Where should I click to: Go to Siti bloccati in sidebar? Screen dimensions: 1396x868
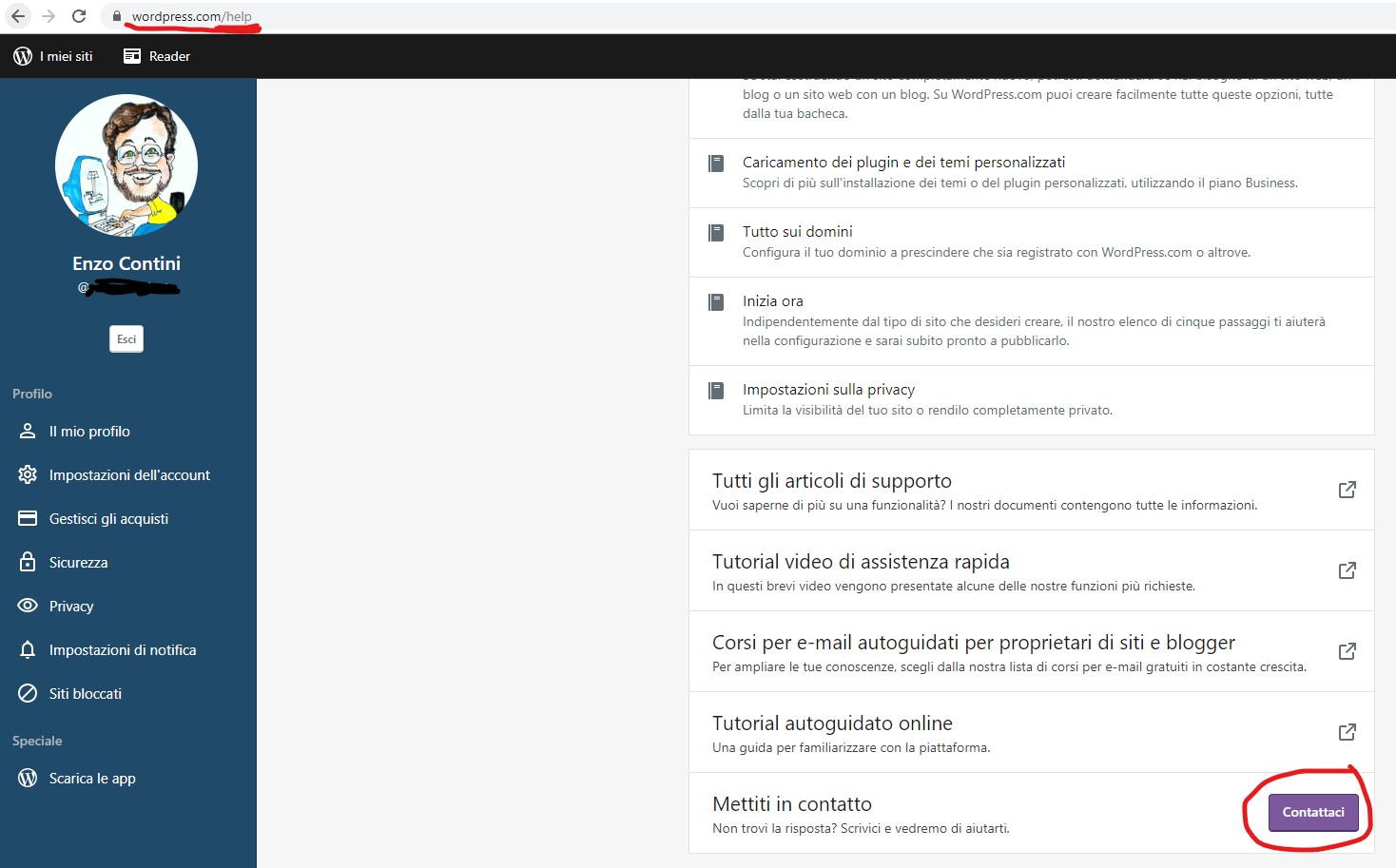[x=85, y=694]
